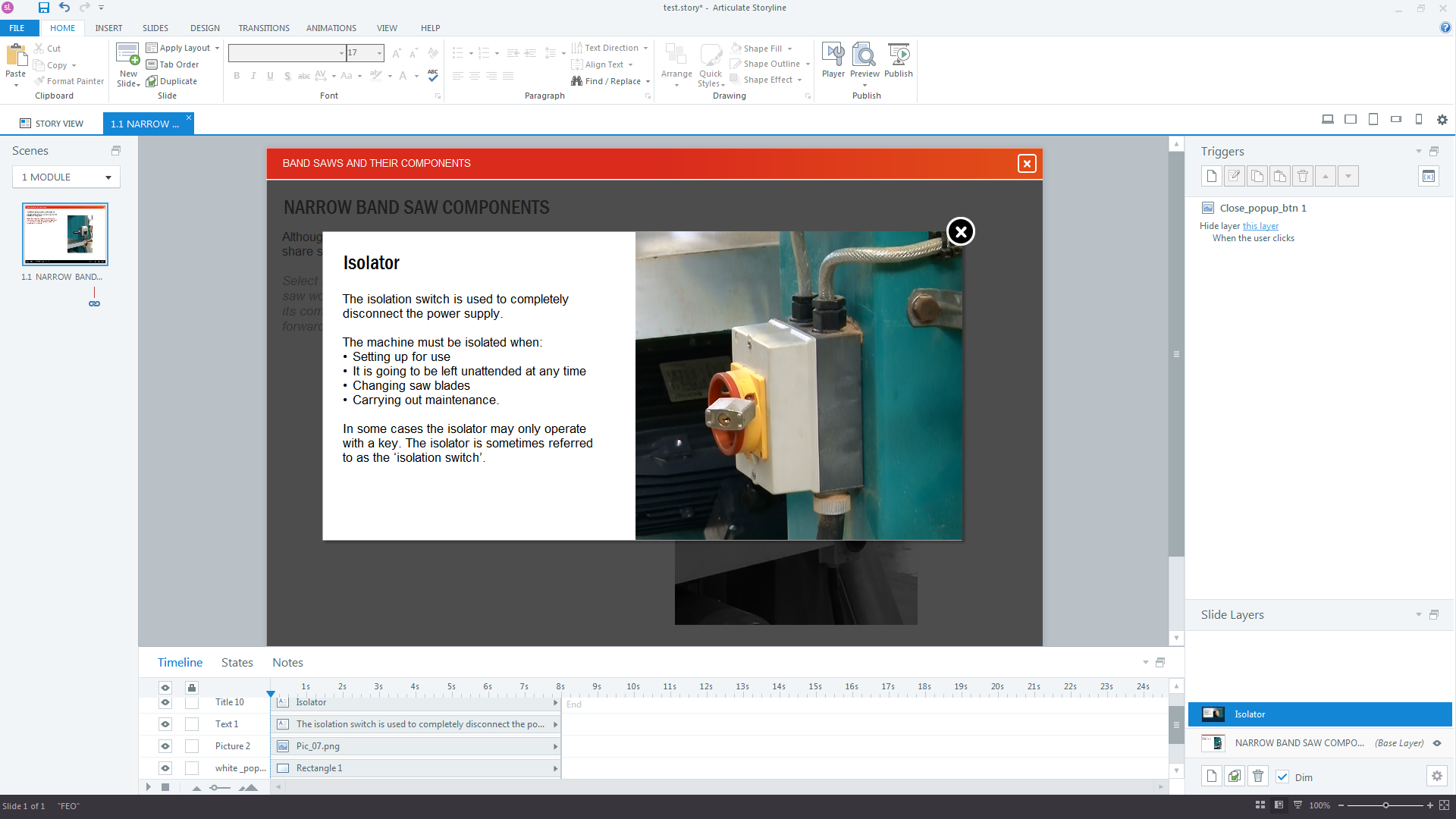Viewport: 1456px width, 819px height.
Task: Open the Tab Order dialog
Action: (x=172, y=64)
